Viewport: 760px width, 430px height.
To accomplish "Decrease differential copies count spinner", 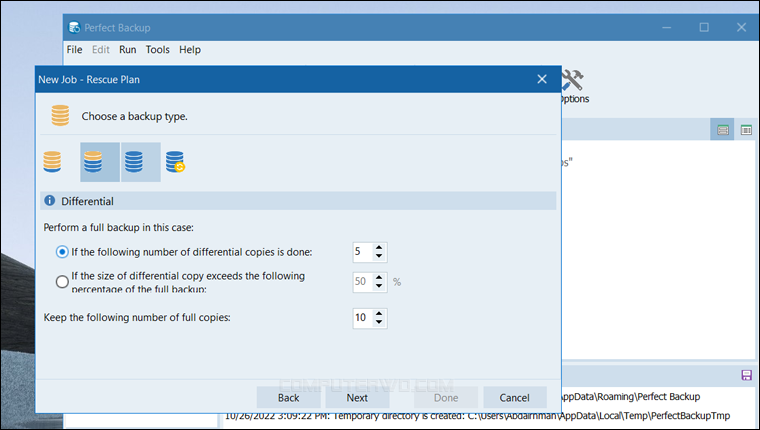I will pos(379,256).
